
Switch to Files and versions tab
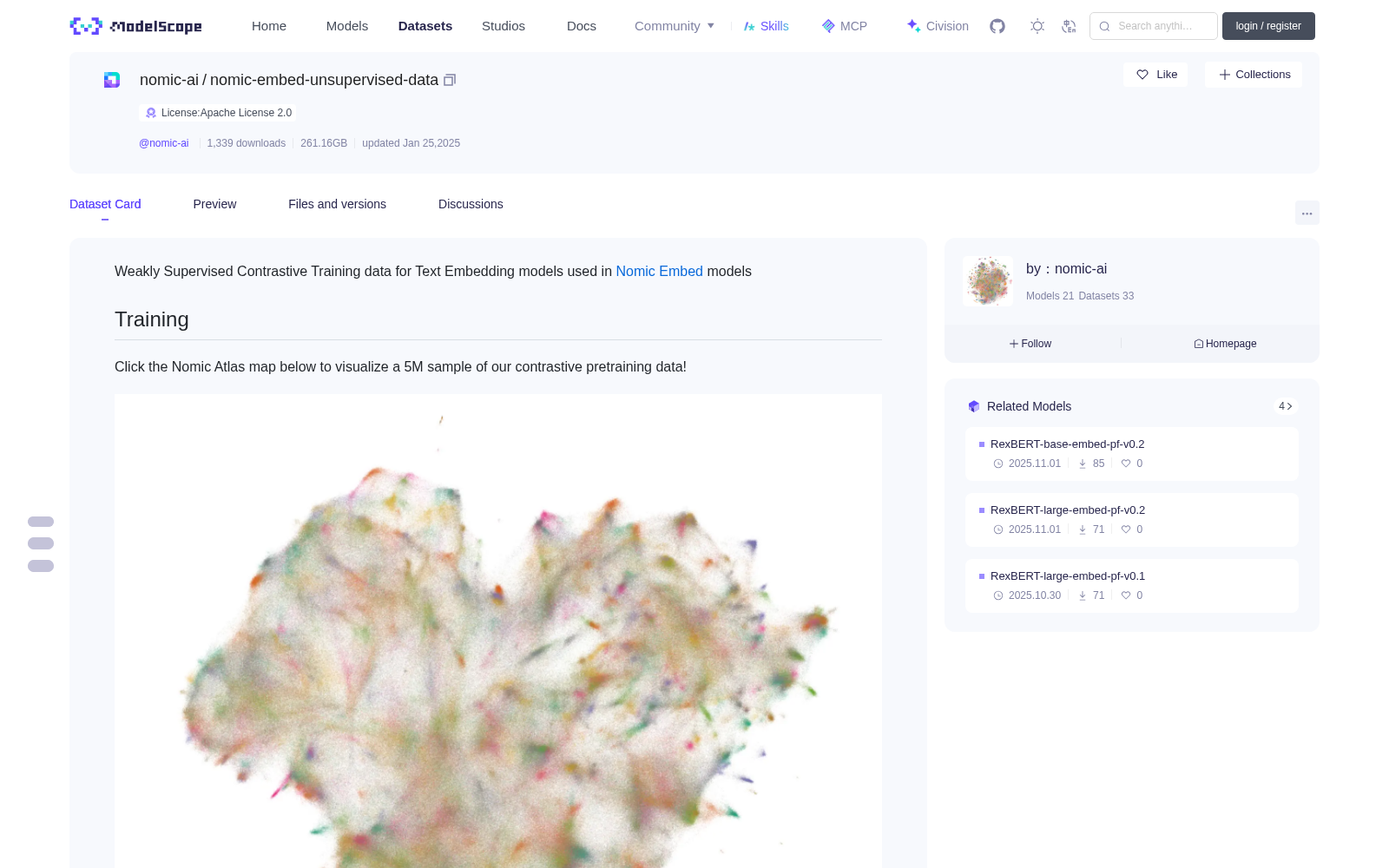pos(337,204)
